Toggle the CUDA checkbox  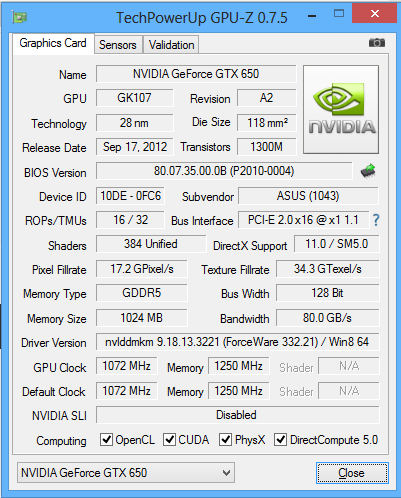tap(169, 439)
